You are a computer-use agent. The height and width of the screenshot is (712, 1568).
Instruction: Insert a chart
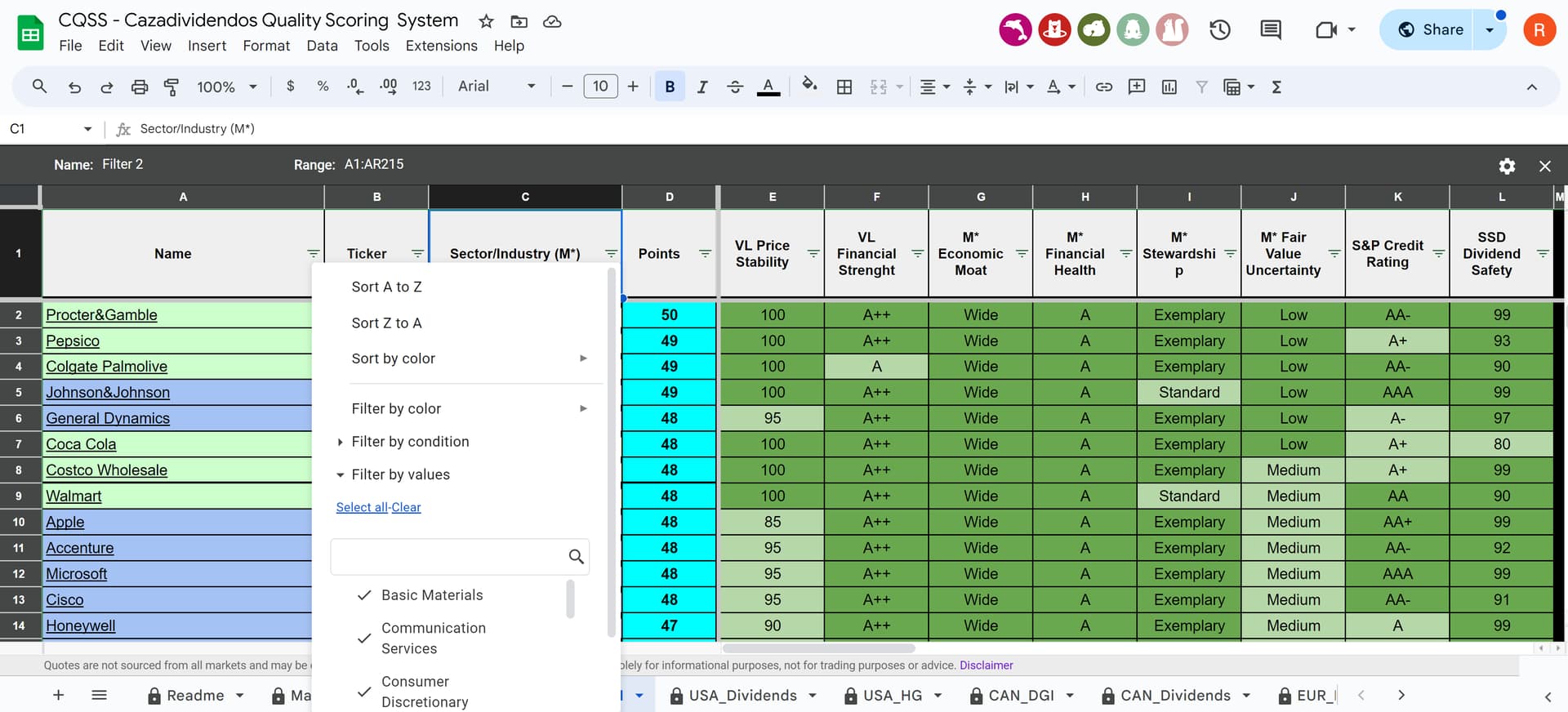1169,87
